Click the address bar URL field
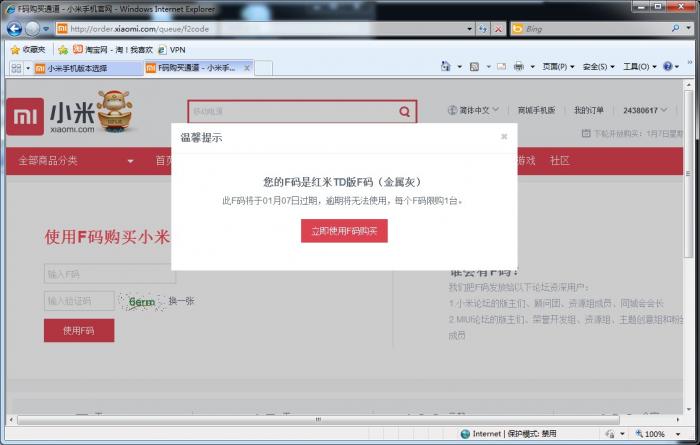This screenshot has height=445, width=700. [265, 29]
